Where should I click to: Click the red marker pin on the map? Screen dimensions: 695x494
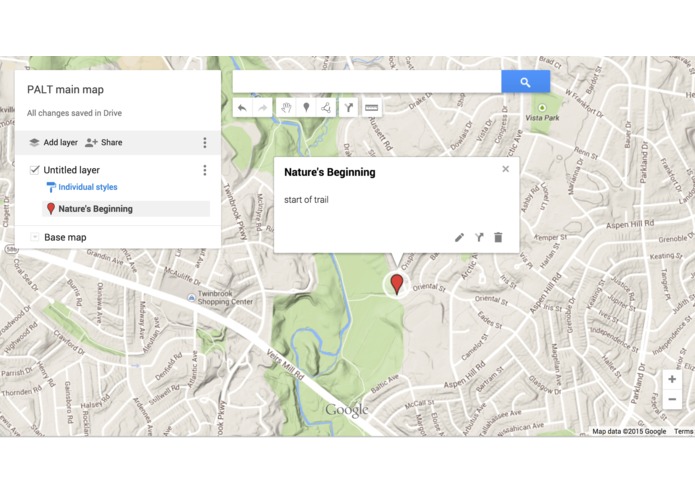click(397, 284)
